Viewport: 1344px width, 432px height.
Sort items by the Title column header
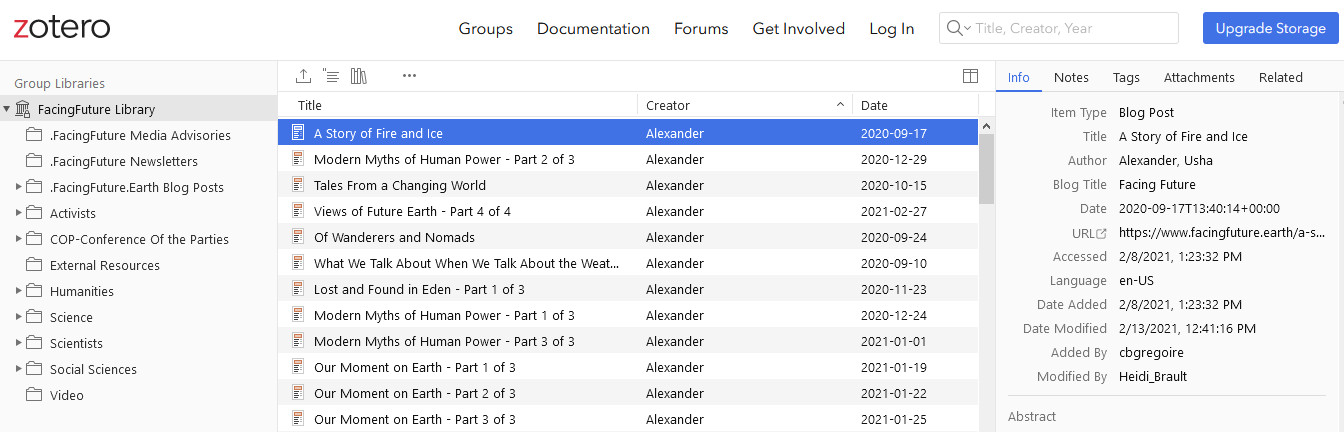(x=457, y=105)
